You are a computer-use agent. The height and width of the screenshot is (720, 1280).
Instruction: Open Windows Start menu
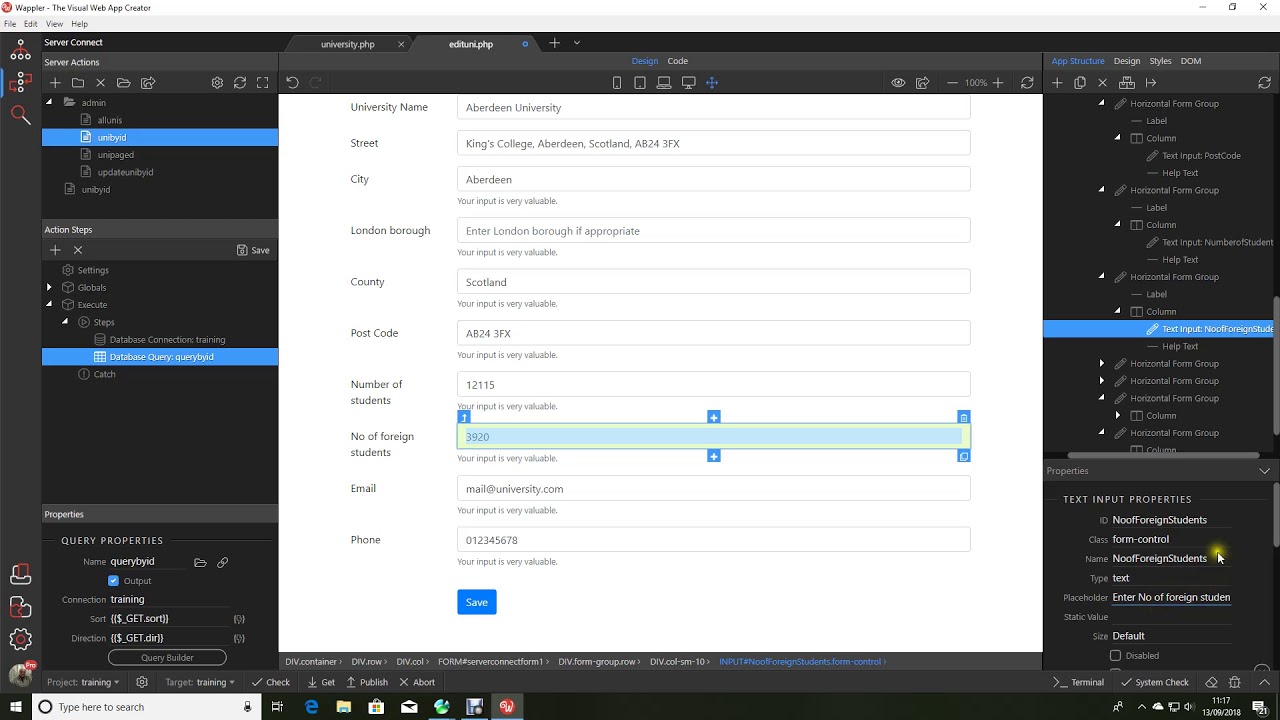tap(16, 707)
